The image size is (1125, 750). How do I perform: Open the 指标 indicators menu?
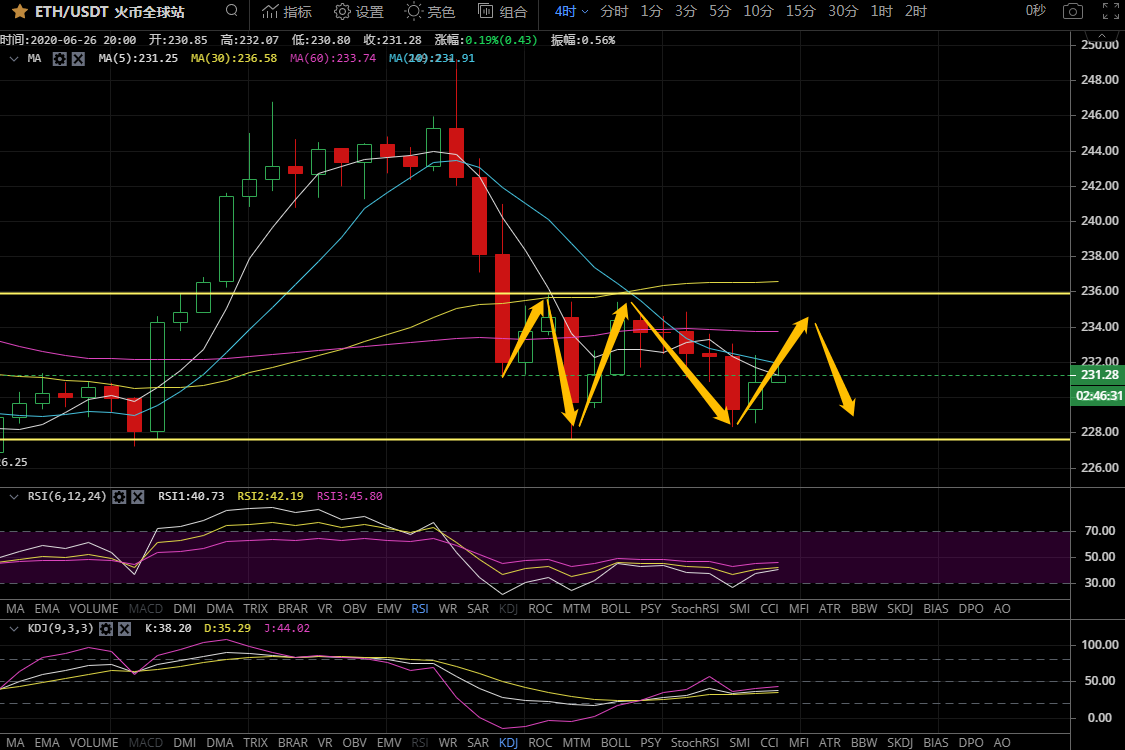pos(286,12)
